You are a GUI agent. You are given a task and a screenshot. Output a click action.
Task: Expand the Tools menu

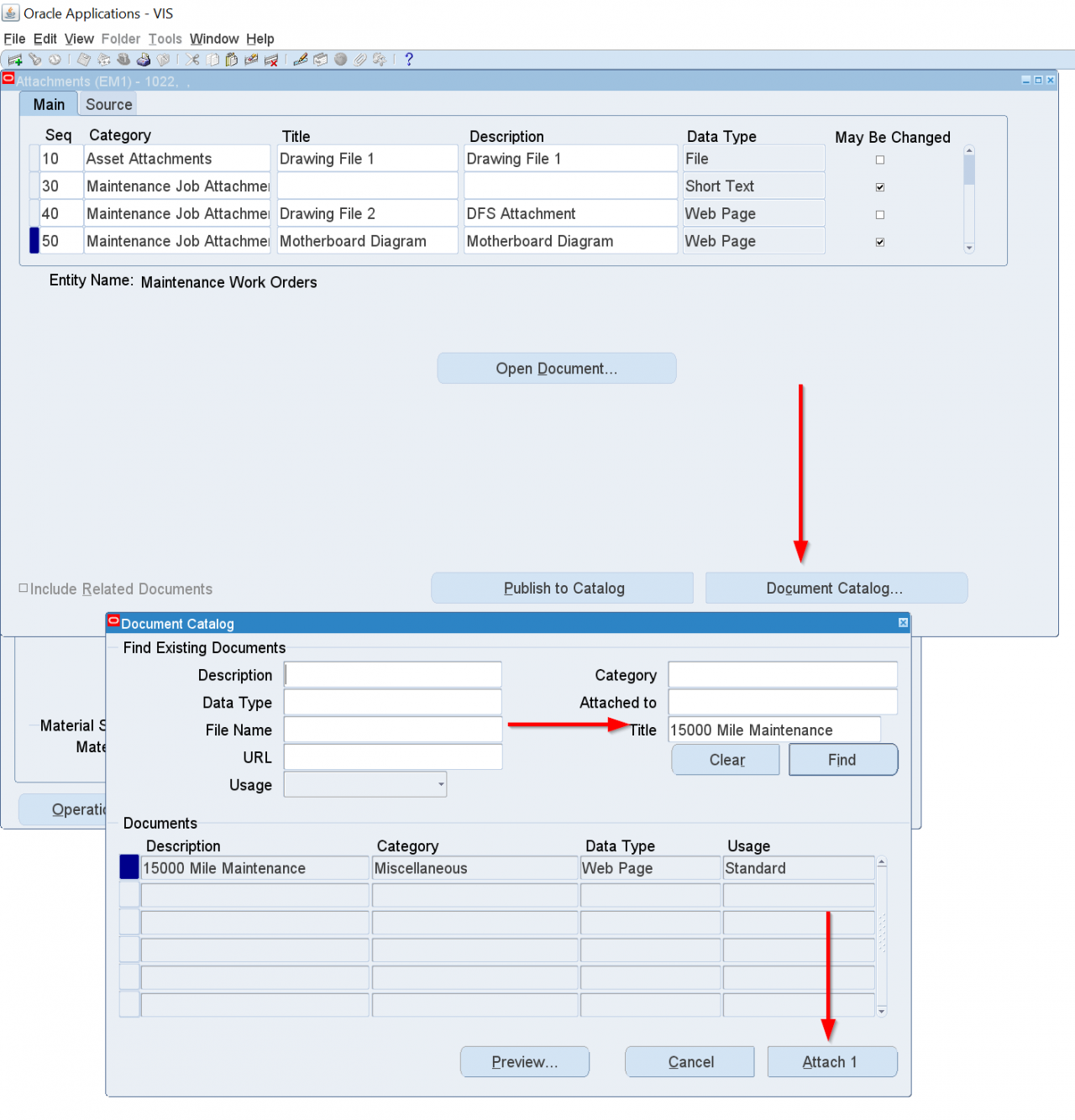click(x=165, y=39)
